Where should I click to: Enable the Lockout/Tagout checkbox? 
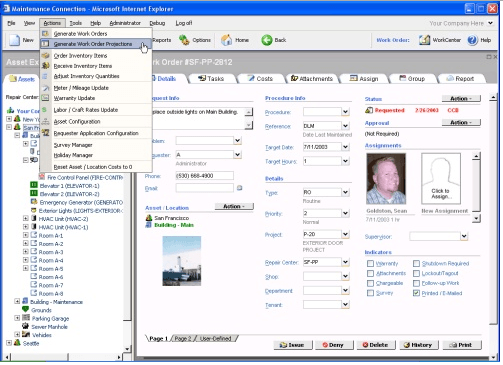pyautogui.click(x=416, y=273)
